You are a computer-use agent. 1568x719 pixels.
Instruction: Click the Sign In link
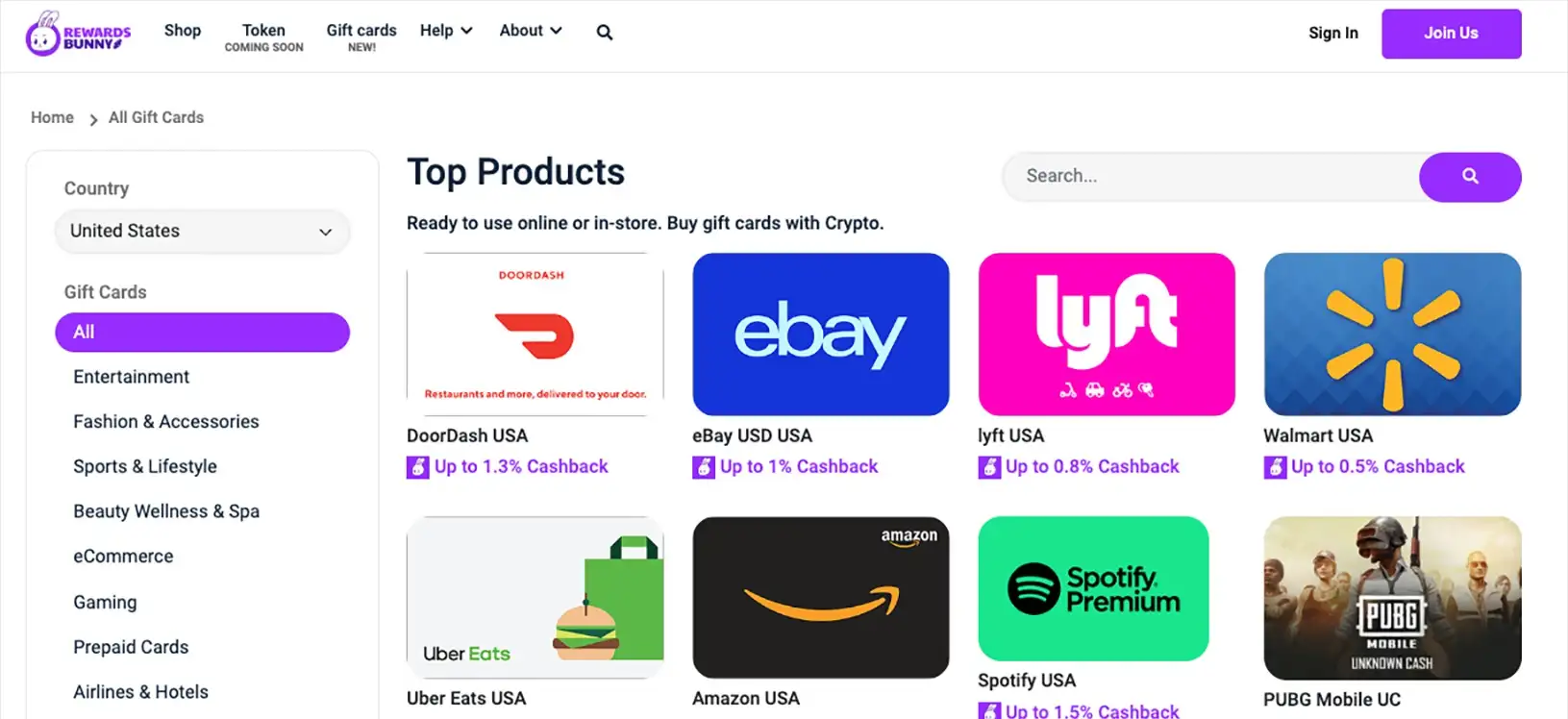coord(1332,33)
